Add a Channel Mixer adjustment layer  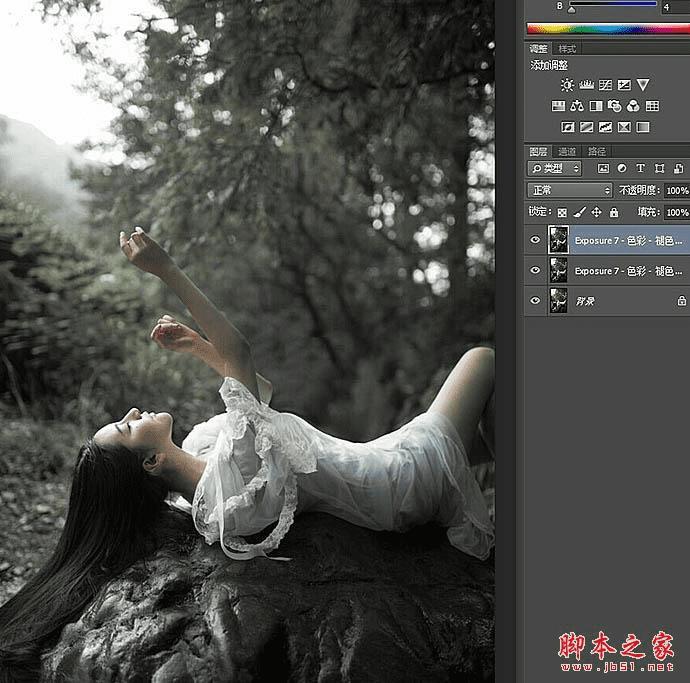(x=633, y=106)
